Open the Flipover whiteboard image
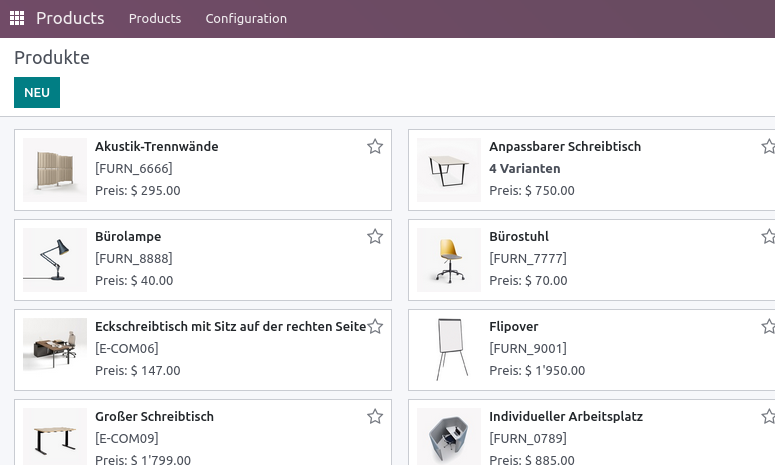This screenshot has width=775, height=465. pos(449,350)
